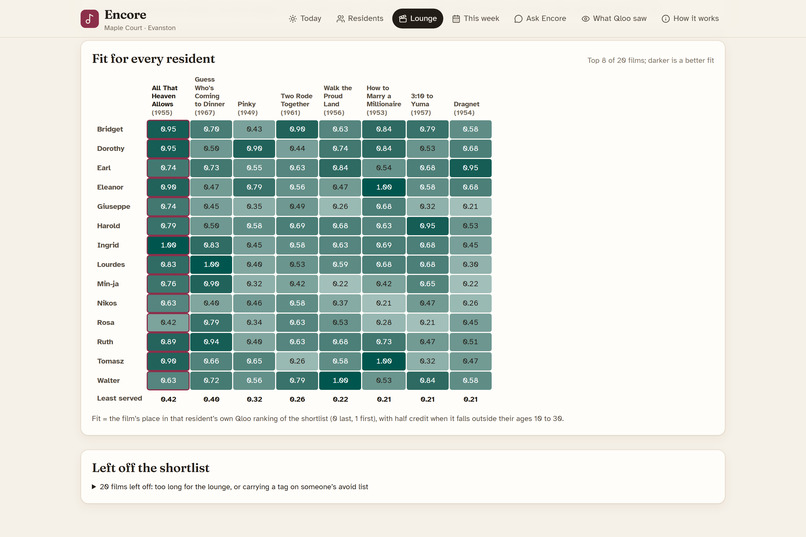
Task: Click the clapperboard icon in Lounge
Action: (x=403, y=19)
